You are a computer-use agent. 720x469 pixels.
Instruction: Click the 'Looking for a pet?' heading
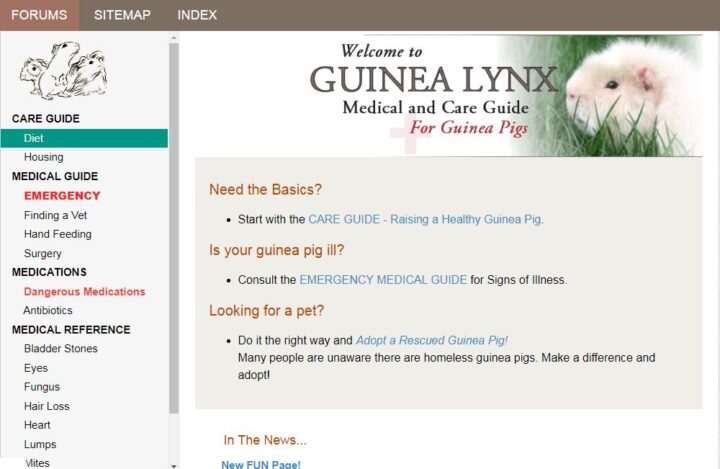point(266,311)
